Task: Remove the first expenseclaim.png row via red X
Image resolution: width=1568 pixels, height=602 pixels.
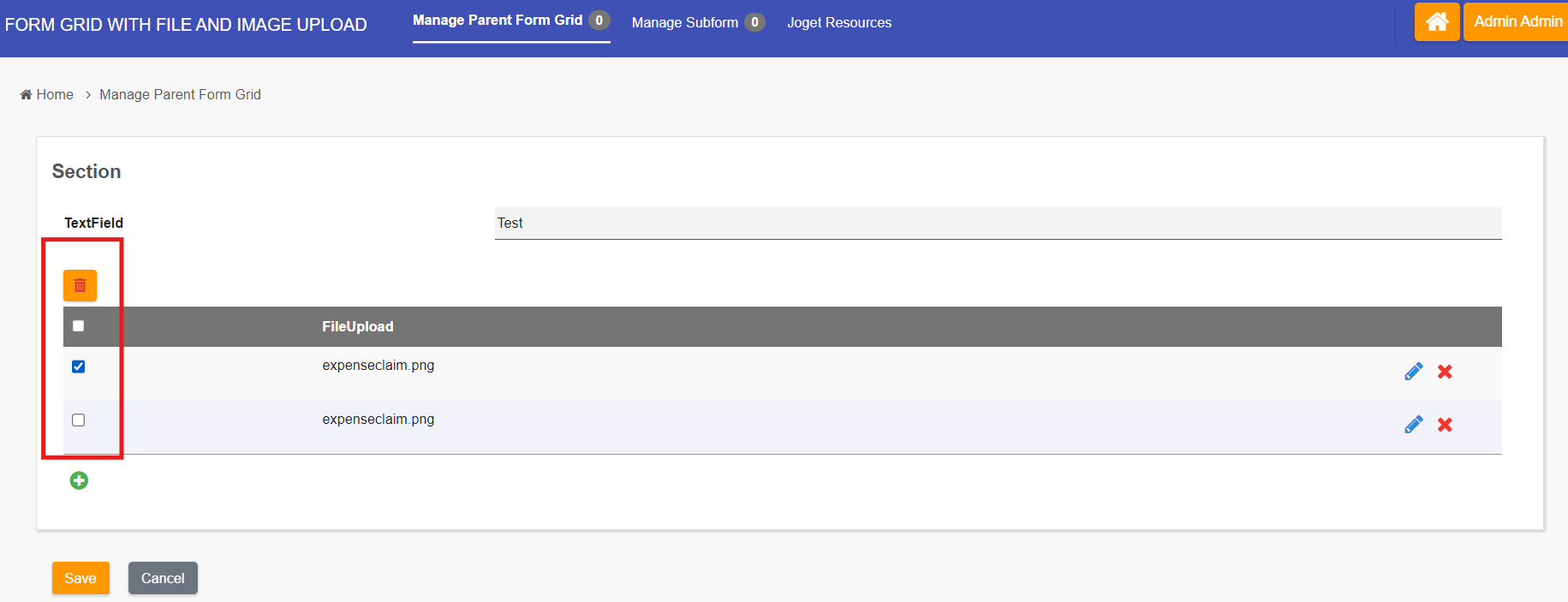Action: tap(1445, 372)
